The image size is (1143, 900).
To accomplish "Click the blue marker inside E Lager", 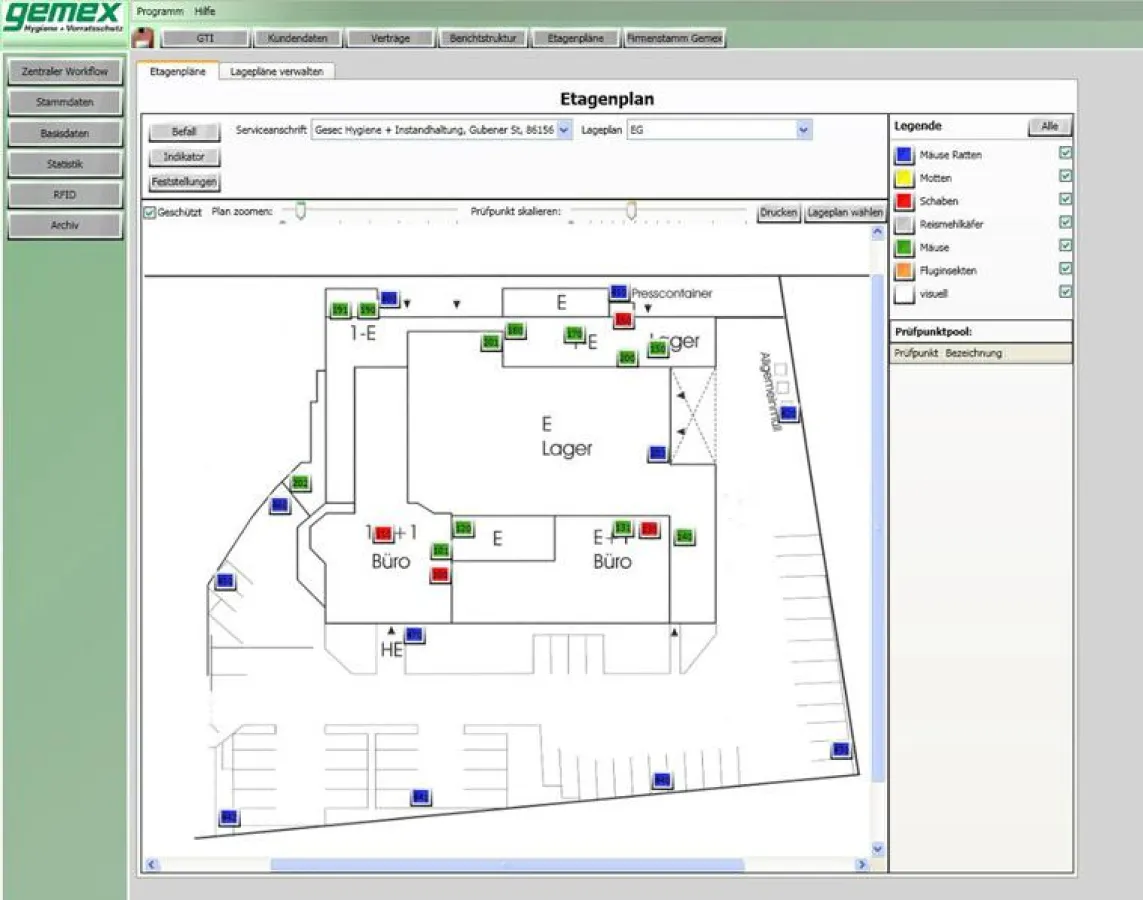I will (x=657, y=453).
